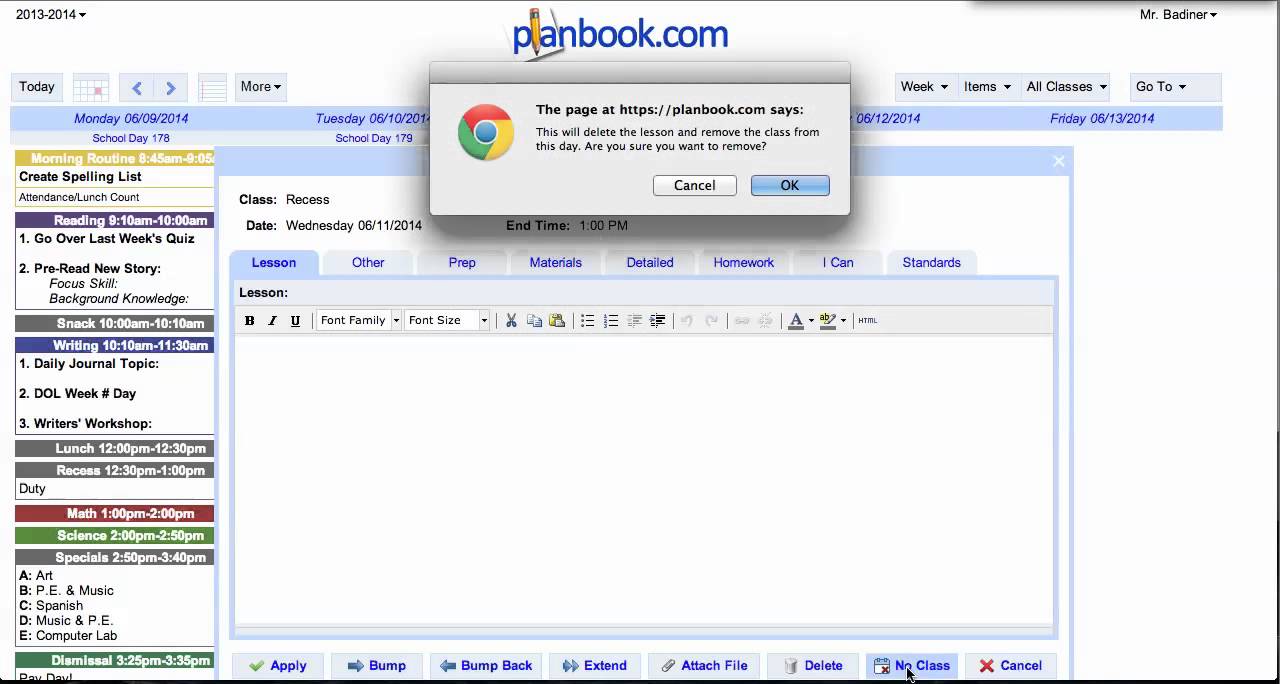The height and width of the screenshot is (684, 1280).
Task: Click the Indent icon
Action: pos(657,321)
